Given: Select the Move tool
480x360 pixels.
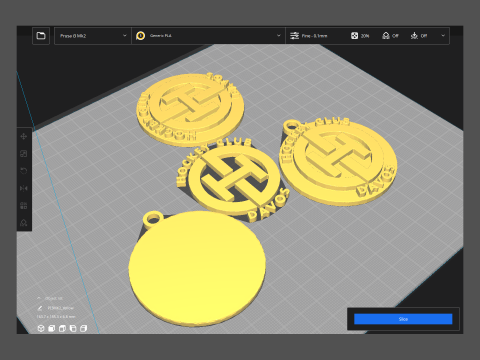Looking at the screenshot, I should click(x=24, y=136).
